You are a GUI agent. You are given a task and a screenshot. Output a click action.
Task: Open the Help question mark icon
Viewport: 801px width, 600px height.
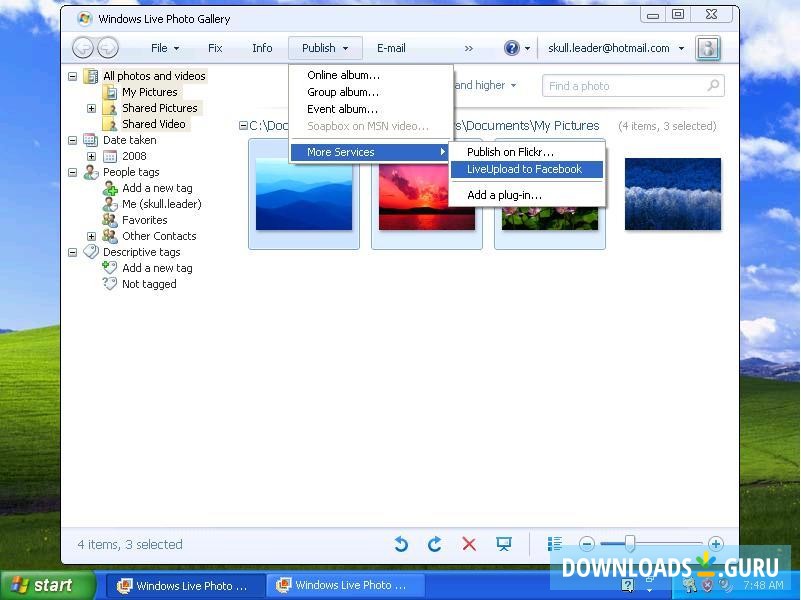[x=510, y=47]
